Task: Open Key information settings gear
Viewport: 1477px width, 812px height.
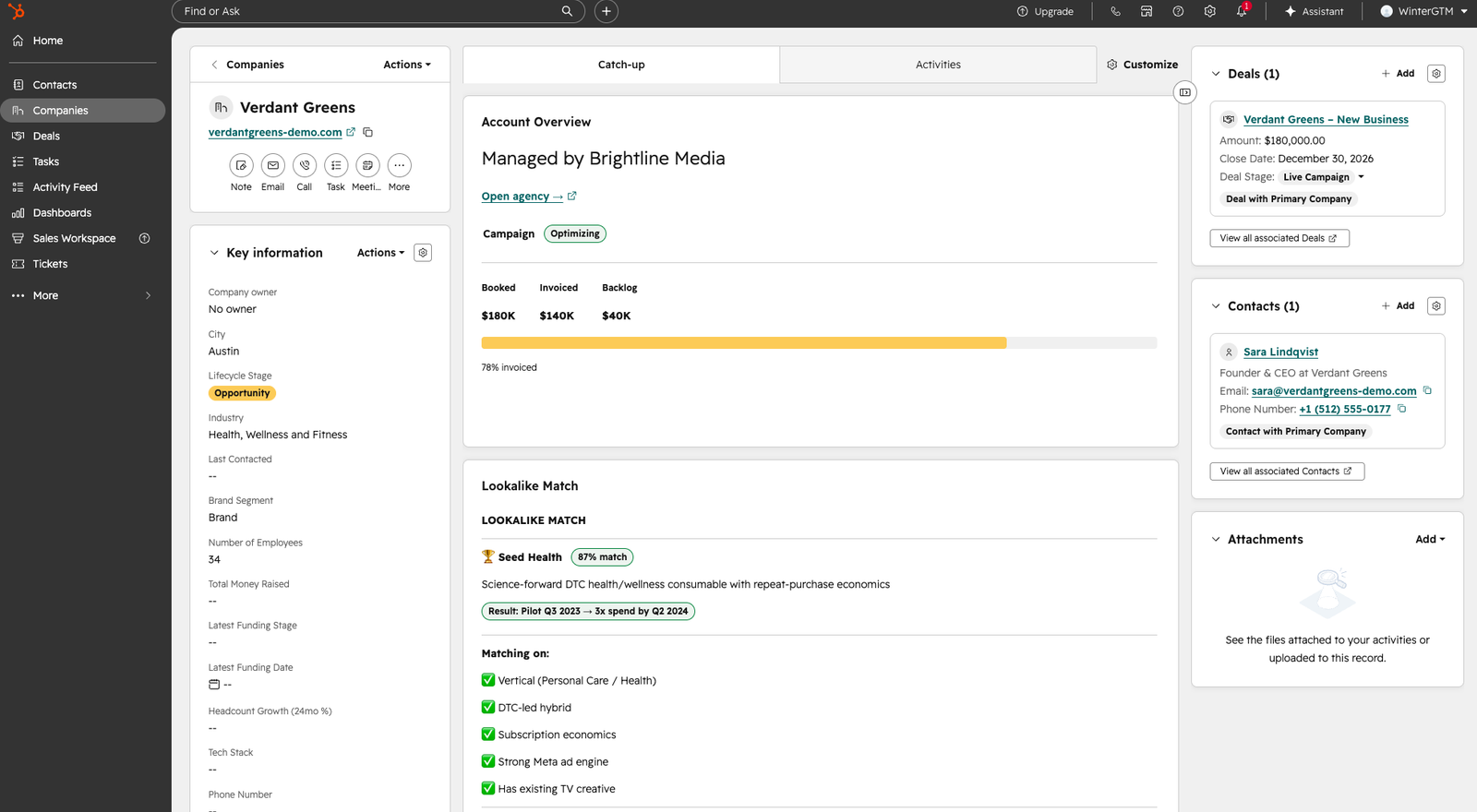Action: (423, 253)
